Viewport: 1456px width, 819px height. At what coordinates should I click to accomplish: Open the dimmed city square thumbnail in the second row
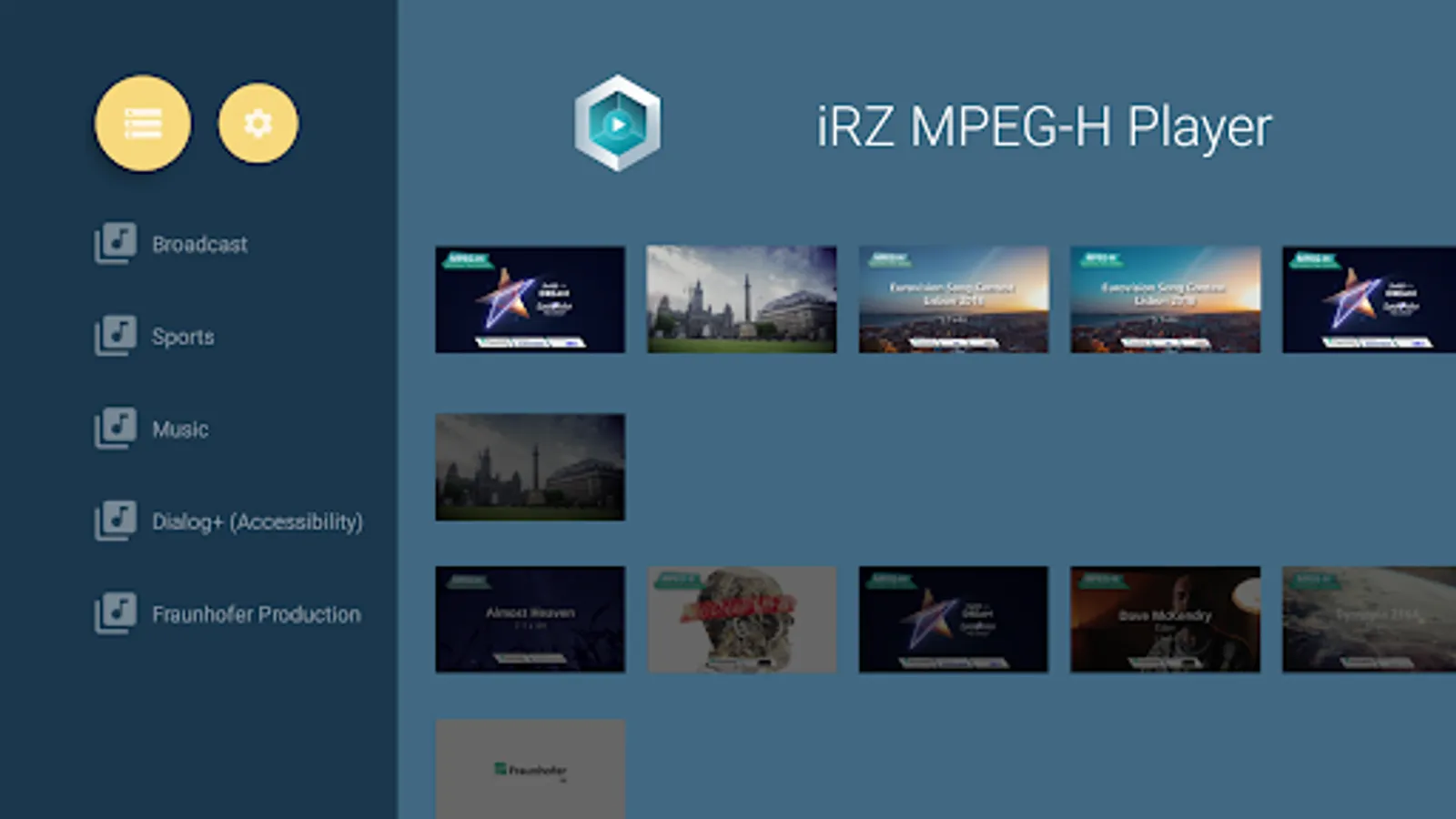(531, 468)
